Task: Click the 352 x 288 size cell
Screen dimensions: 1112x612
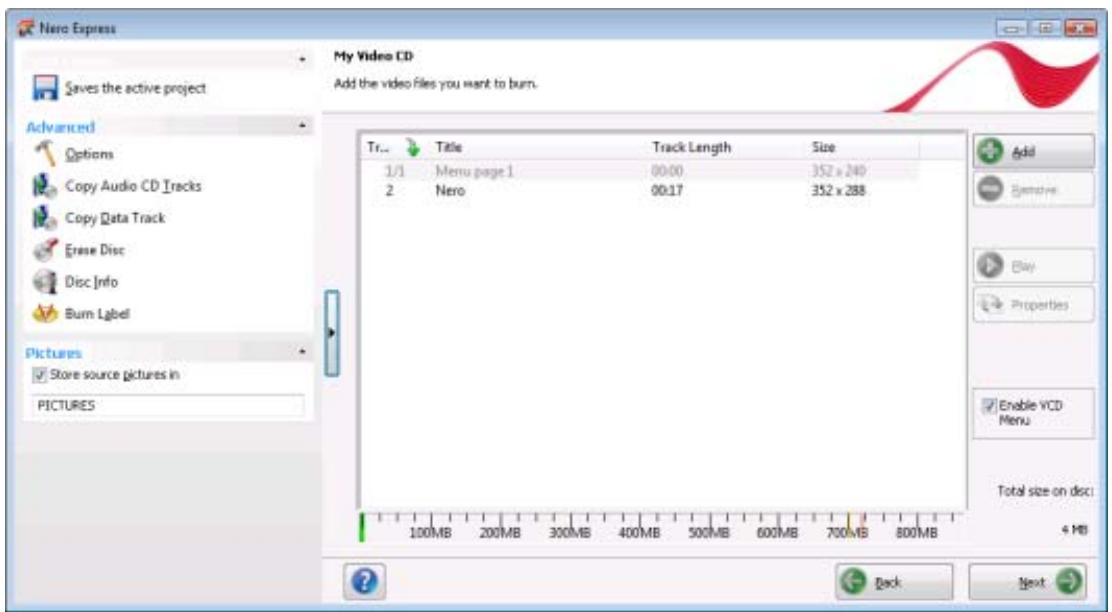Action: click(x=838, y=191)
